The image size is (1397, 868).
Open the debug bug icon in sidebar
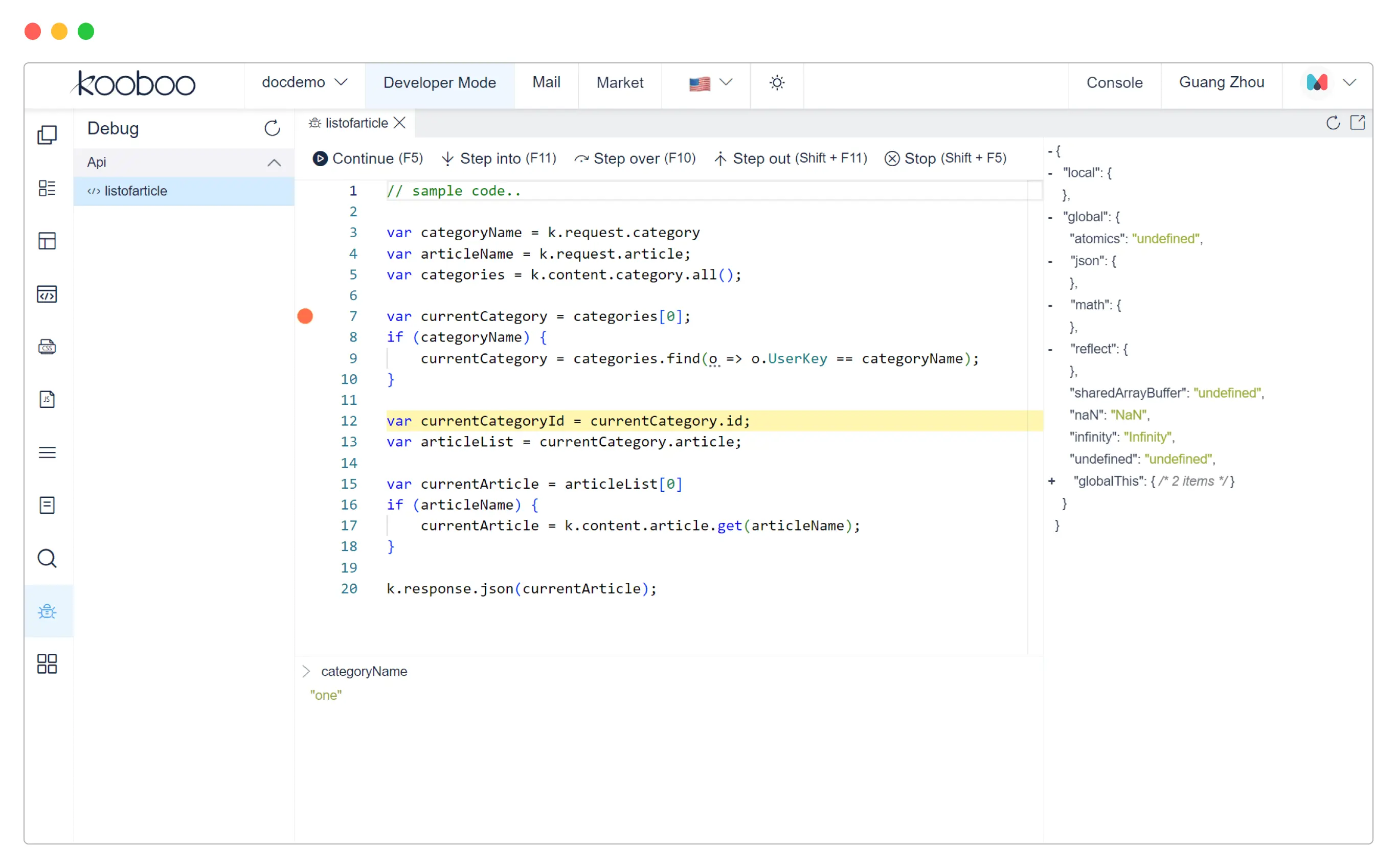pyautogui.click(x=47, y=611)
